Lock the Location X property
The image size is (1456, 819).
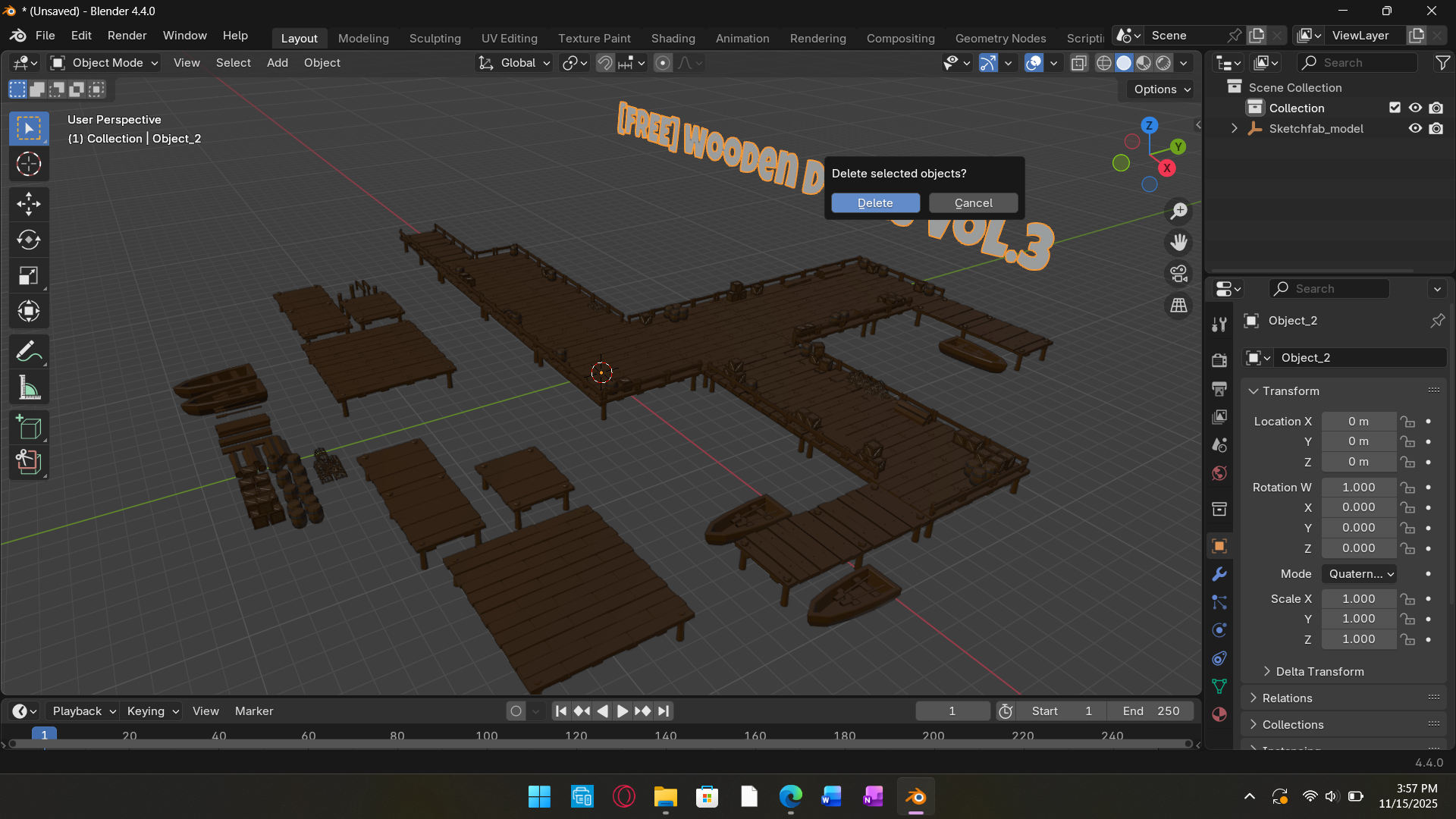coord(1407,422)
